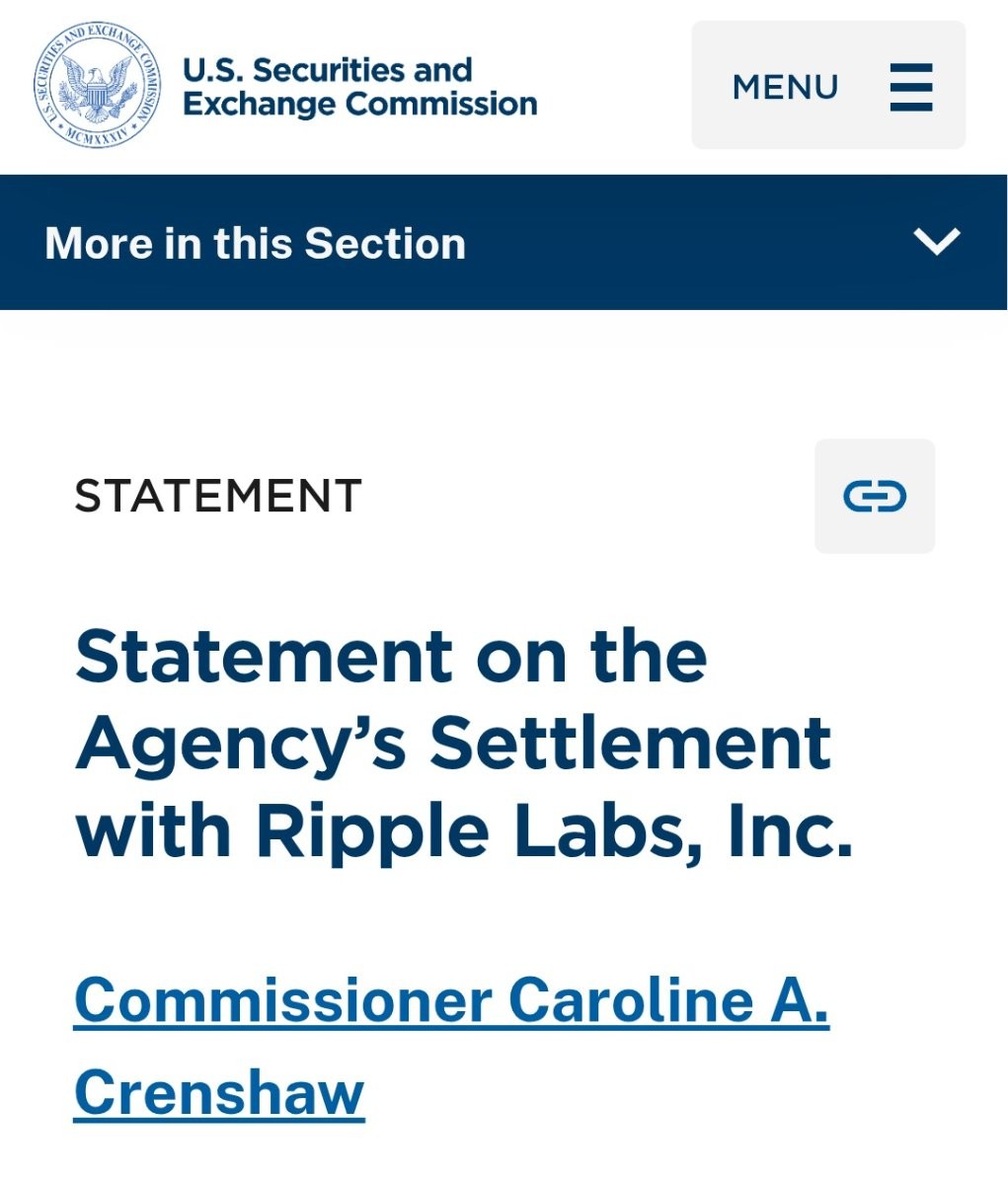
Task: Click the 'Agency's Settlement' headline line
Action: pyautogui.click(x=453, y=743)
